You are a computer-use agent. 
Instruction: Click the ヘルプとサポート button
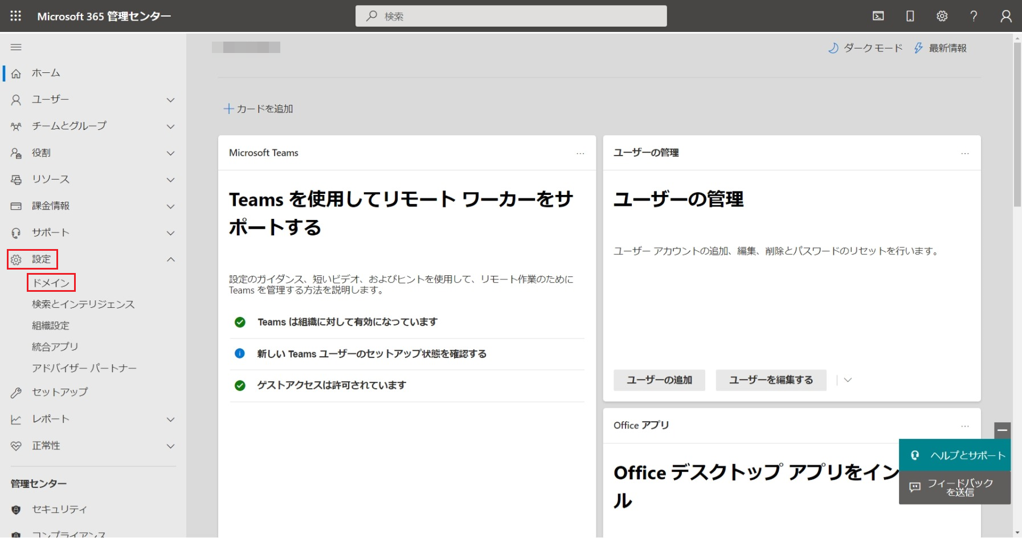pyautogui.click(x=956, y=455)
